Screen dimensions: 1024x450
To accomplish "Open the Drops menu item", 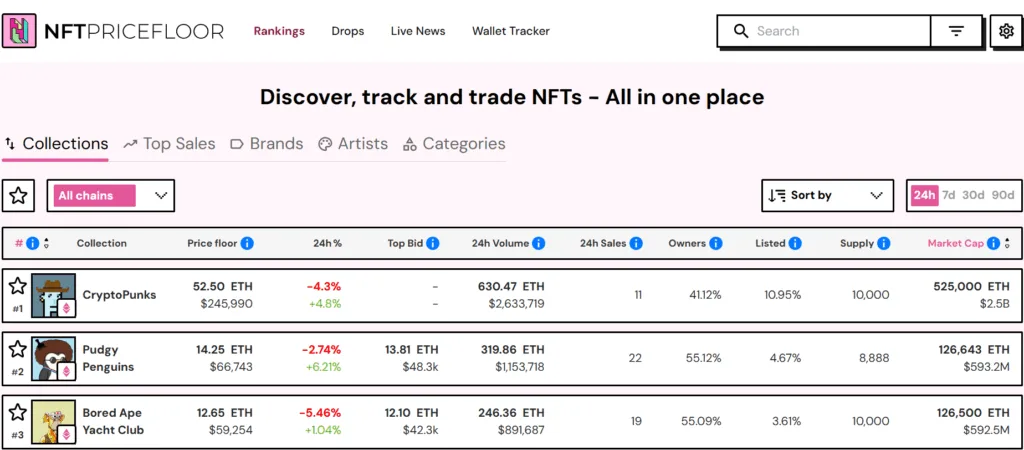I will [x=348, y=31].
